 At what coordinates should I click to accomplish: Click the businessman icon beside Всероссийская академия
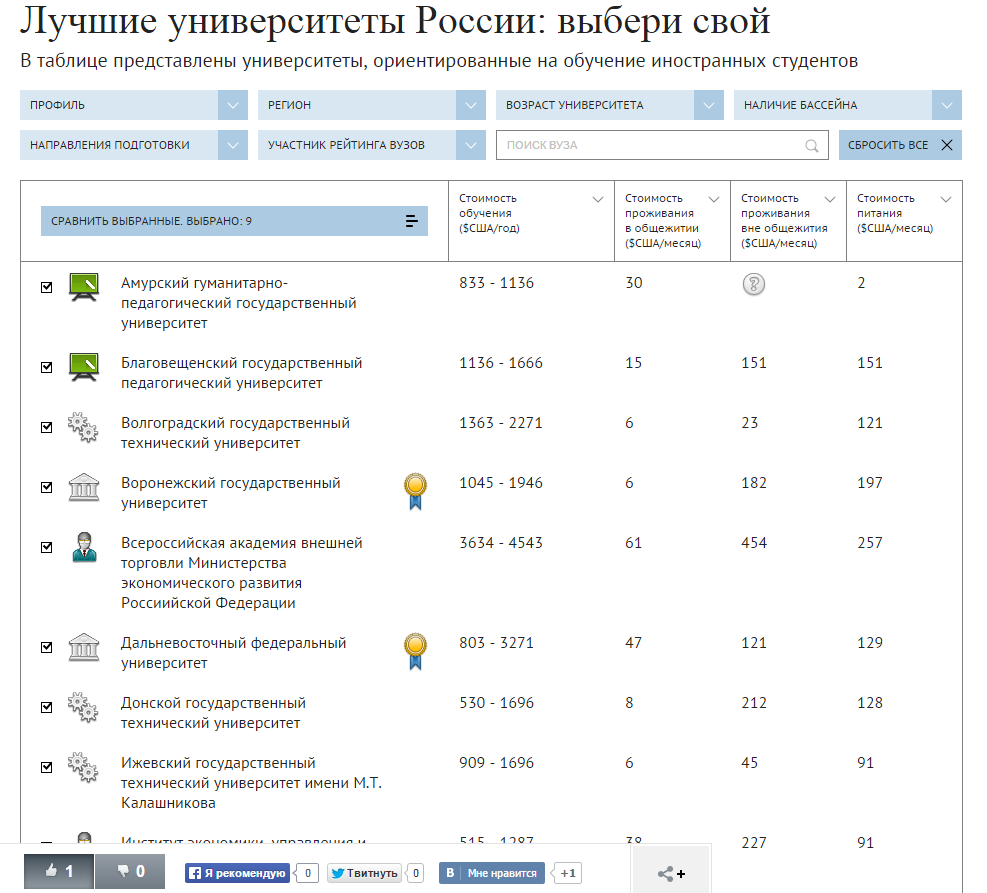click(x=84, y=547)
